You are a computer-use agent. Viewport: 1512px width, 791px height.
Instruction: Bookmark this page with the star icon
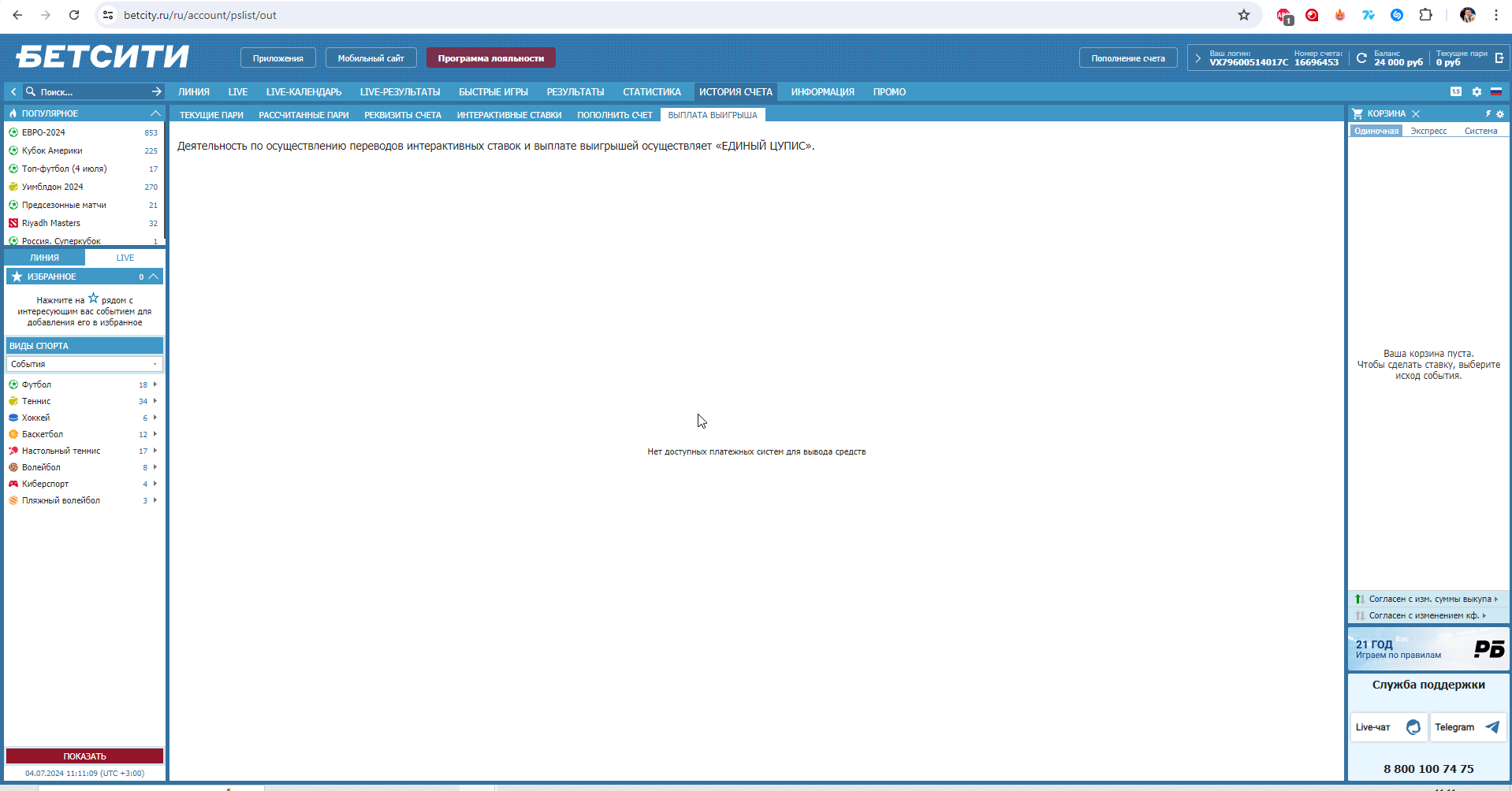tap(1244, 15)
